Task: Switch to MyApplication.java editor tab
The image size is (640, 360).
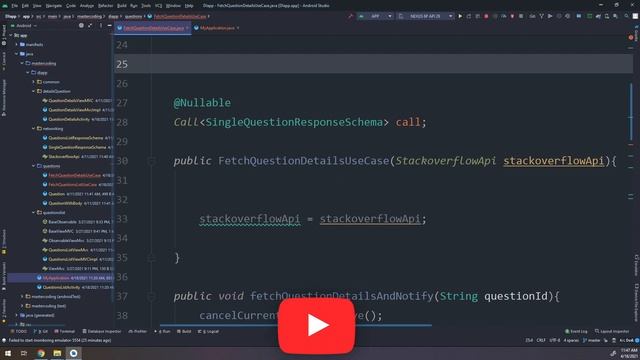Action: click(217, 28)
